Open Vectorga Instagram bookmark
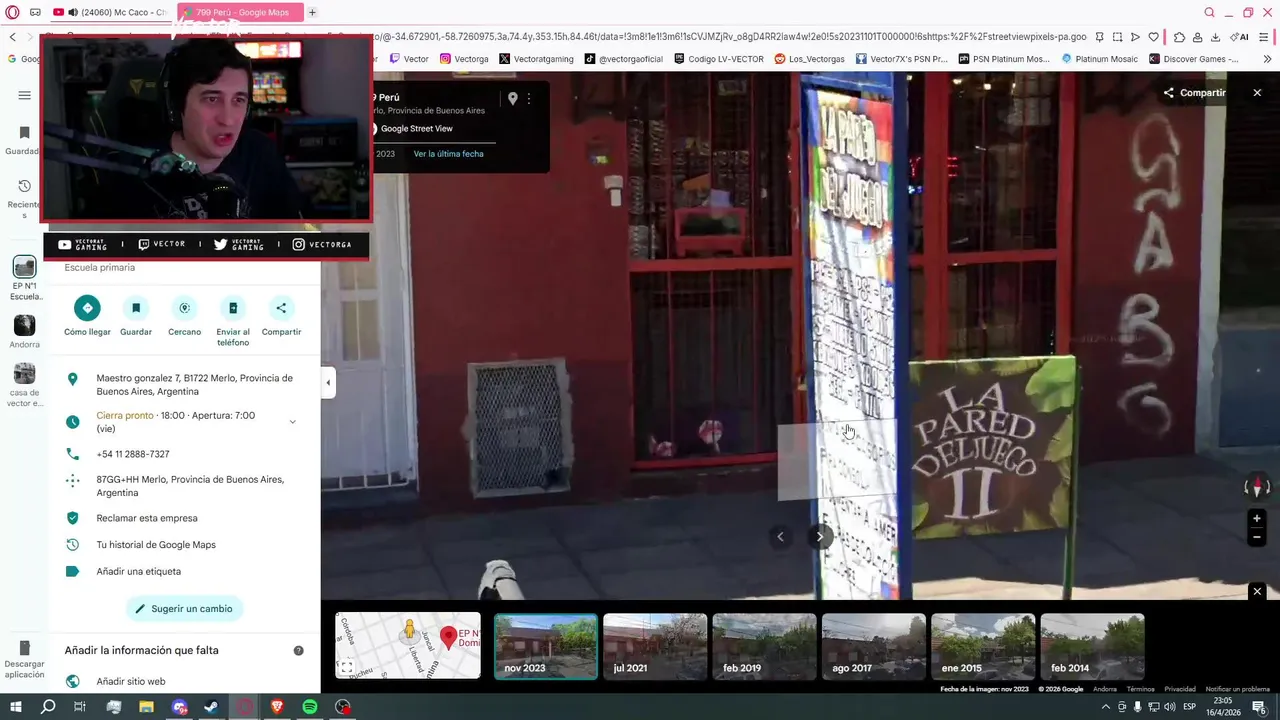The image size is (1280, 720). coord(464,59)
